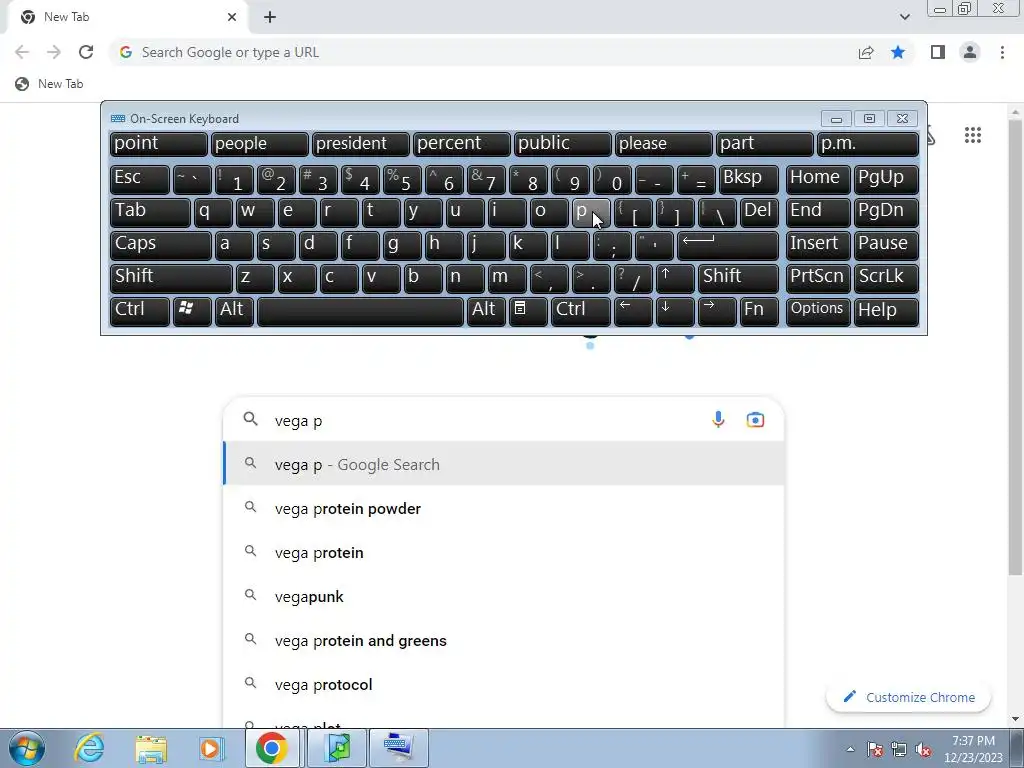
Task: Select suggestion vega protein powder
Action: [x=504, y=509]
